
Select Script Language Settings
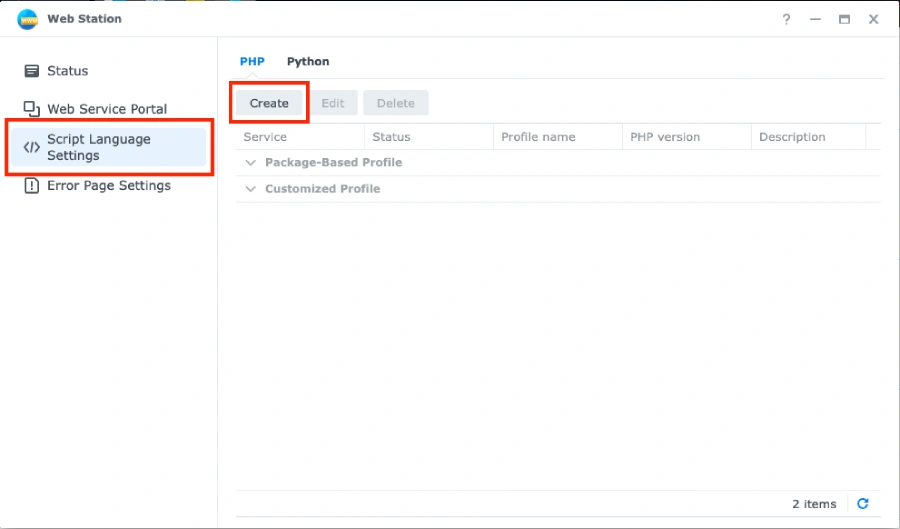click(x=108, y=147)
